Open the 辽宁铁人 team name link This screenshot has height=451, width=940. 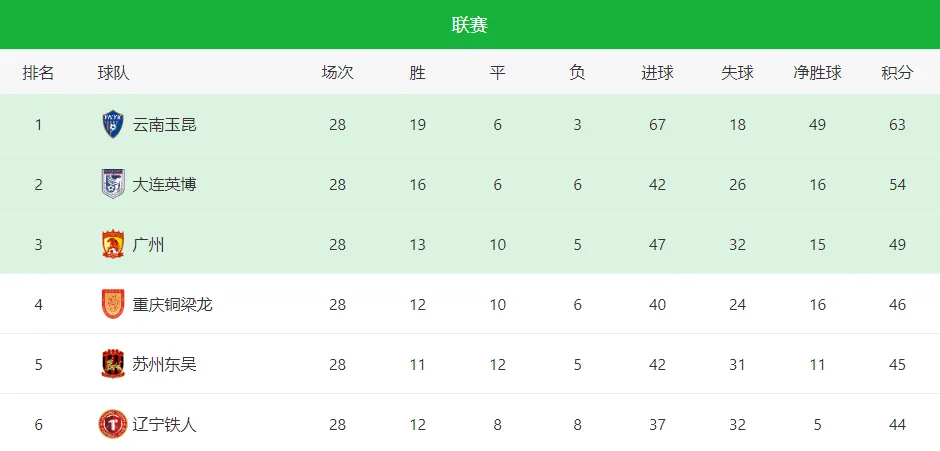tap(164, 425)
